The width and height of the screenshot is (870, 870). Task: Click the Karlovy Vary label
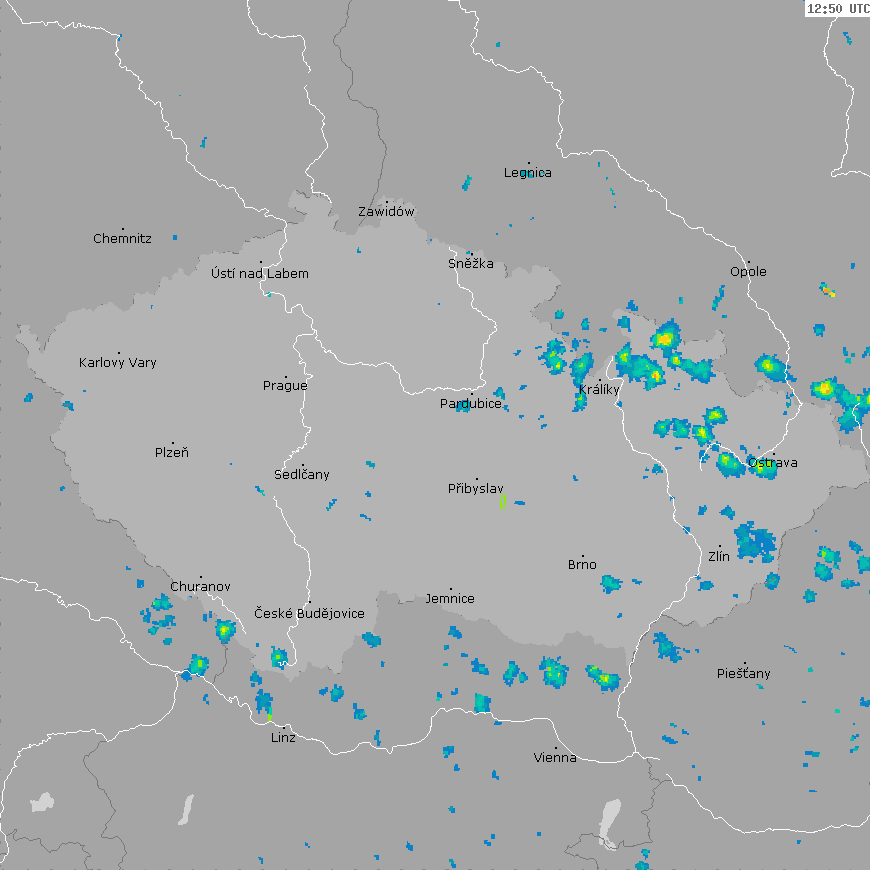coord(118,363)
